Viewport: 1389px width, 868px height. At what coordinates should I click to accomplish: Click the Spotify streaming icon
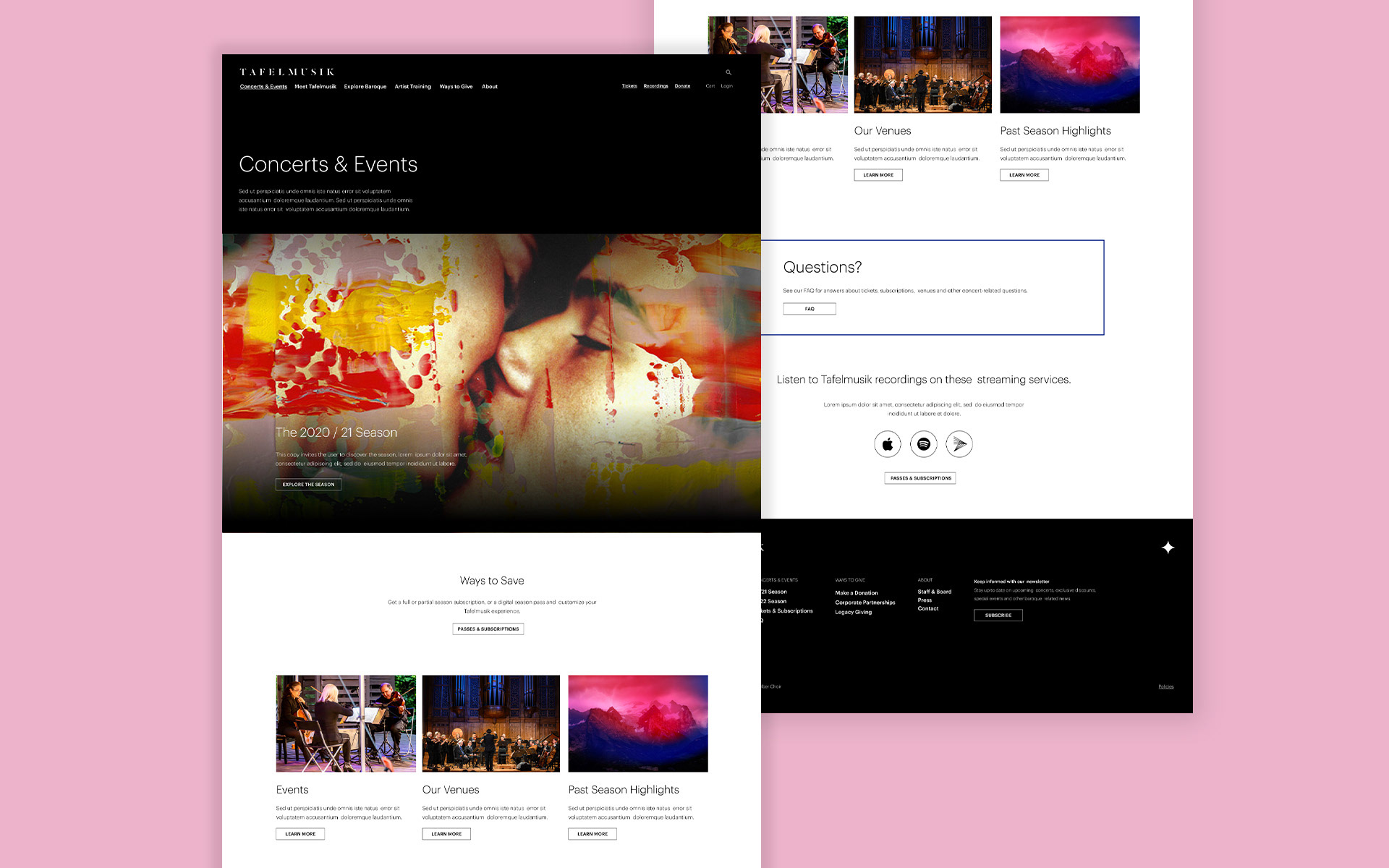pyautogui.click(x=924, y=444)
